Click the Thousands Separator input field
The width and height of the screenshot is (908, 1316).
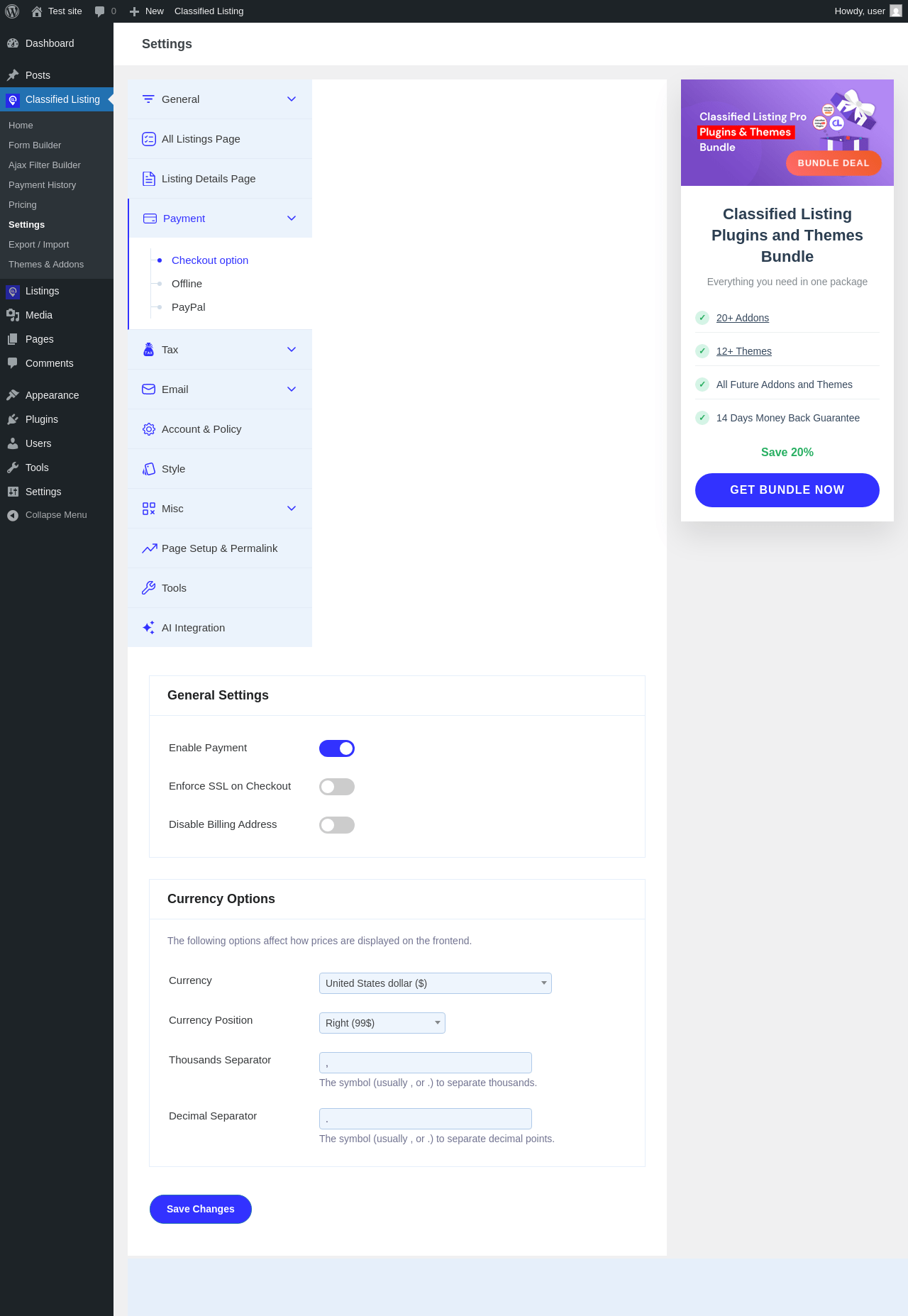426,1063
